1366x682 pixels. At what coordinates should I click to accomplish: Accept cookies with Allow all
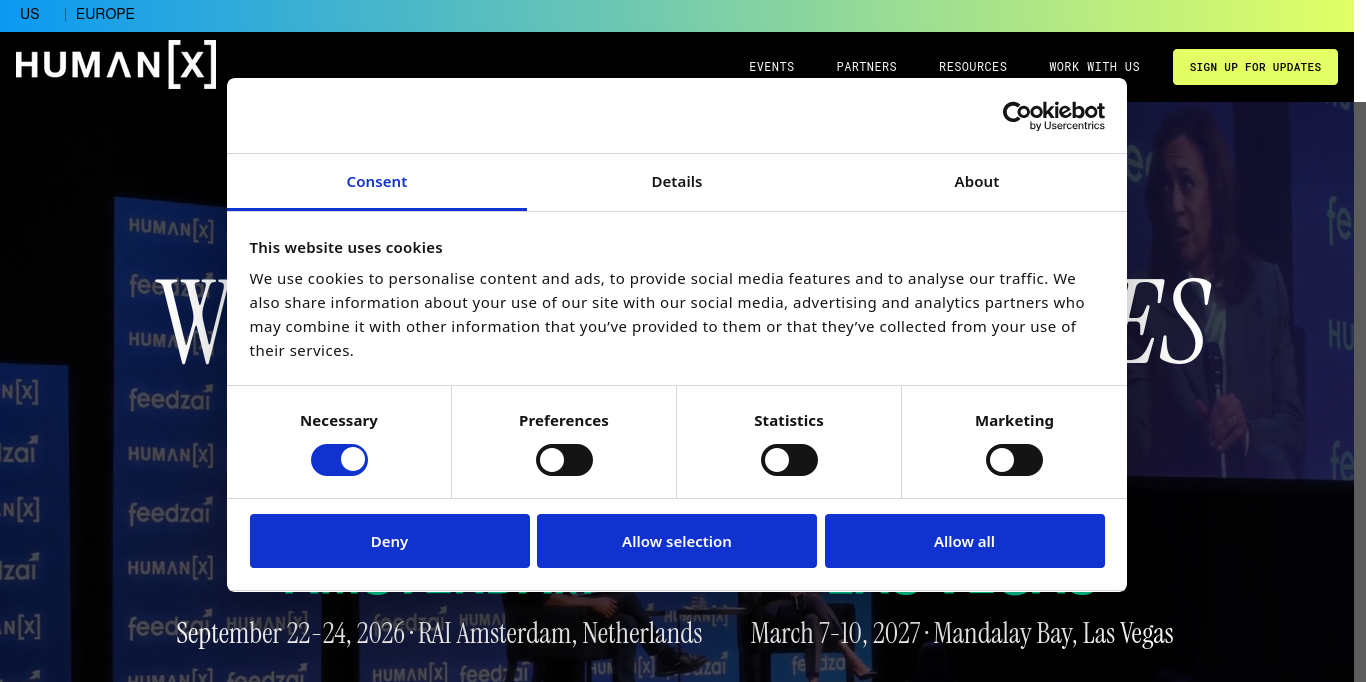pyautogui.click(x=965, y=541)
